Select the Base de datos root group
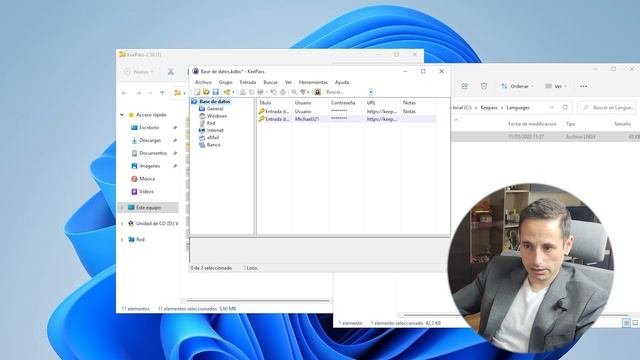640x360 pixels. [x=215, y=101]
